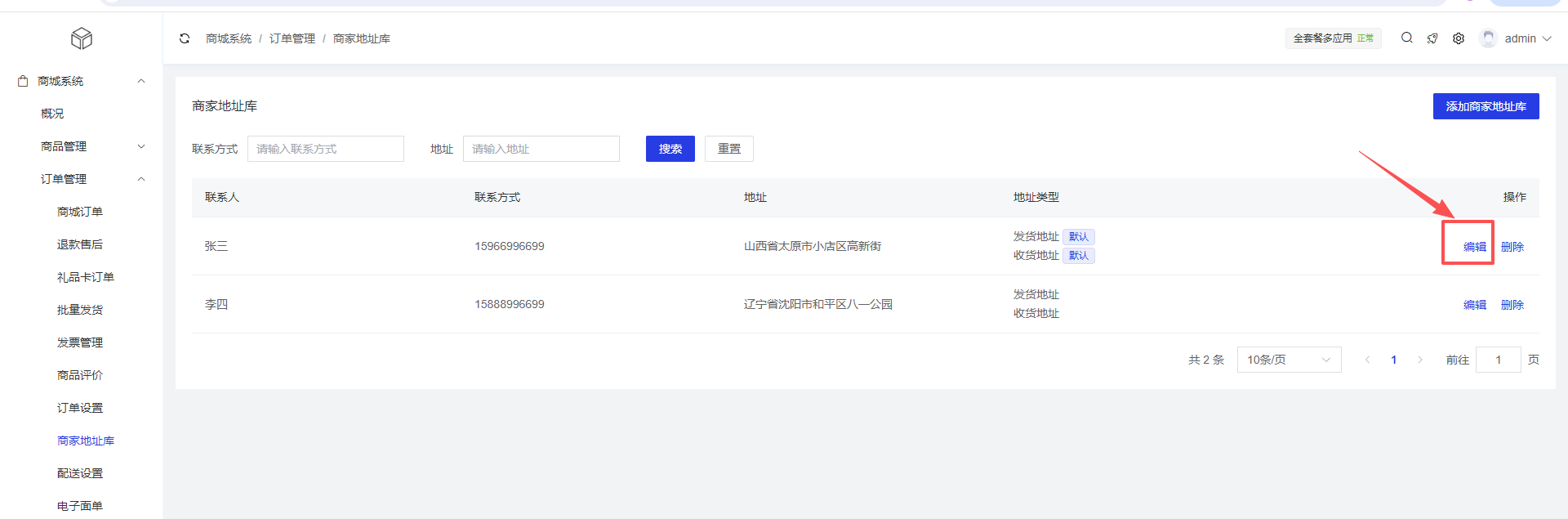Expand the 商品管理 submenu

click(x=141, y=146)
